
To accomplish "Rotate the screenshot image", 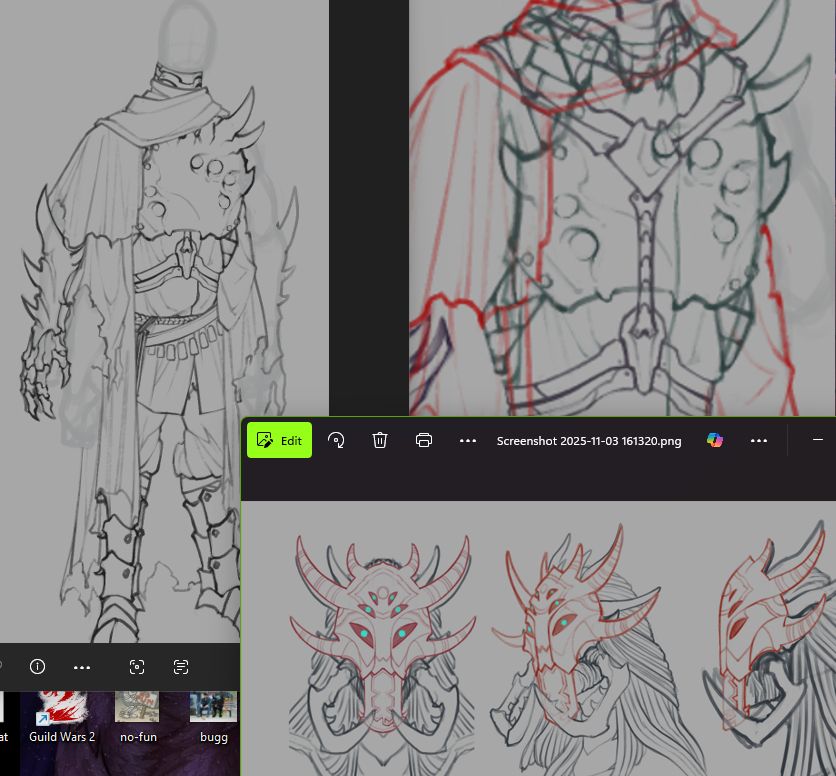I will coord(336,440).
